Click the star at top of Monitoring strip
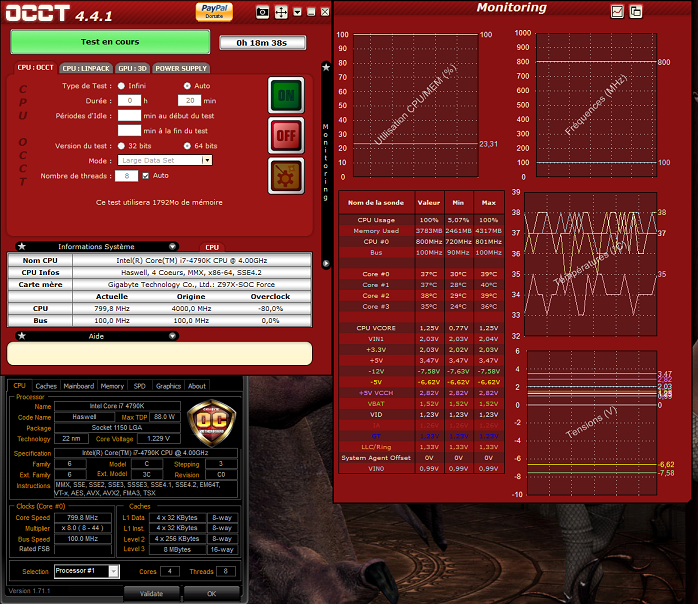 [326, 67]
